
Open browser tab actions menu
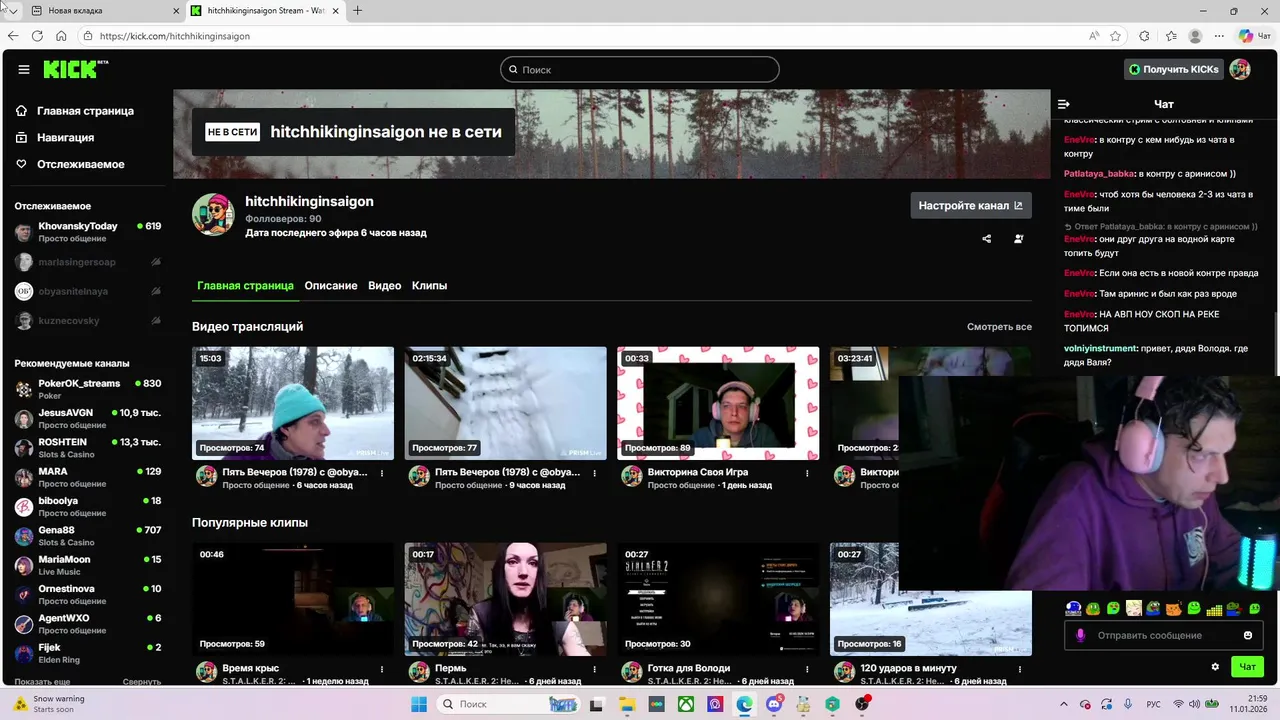click(12, 11)
